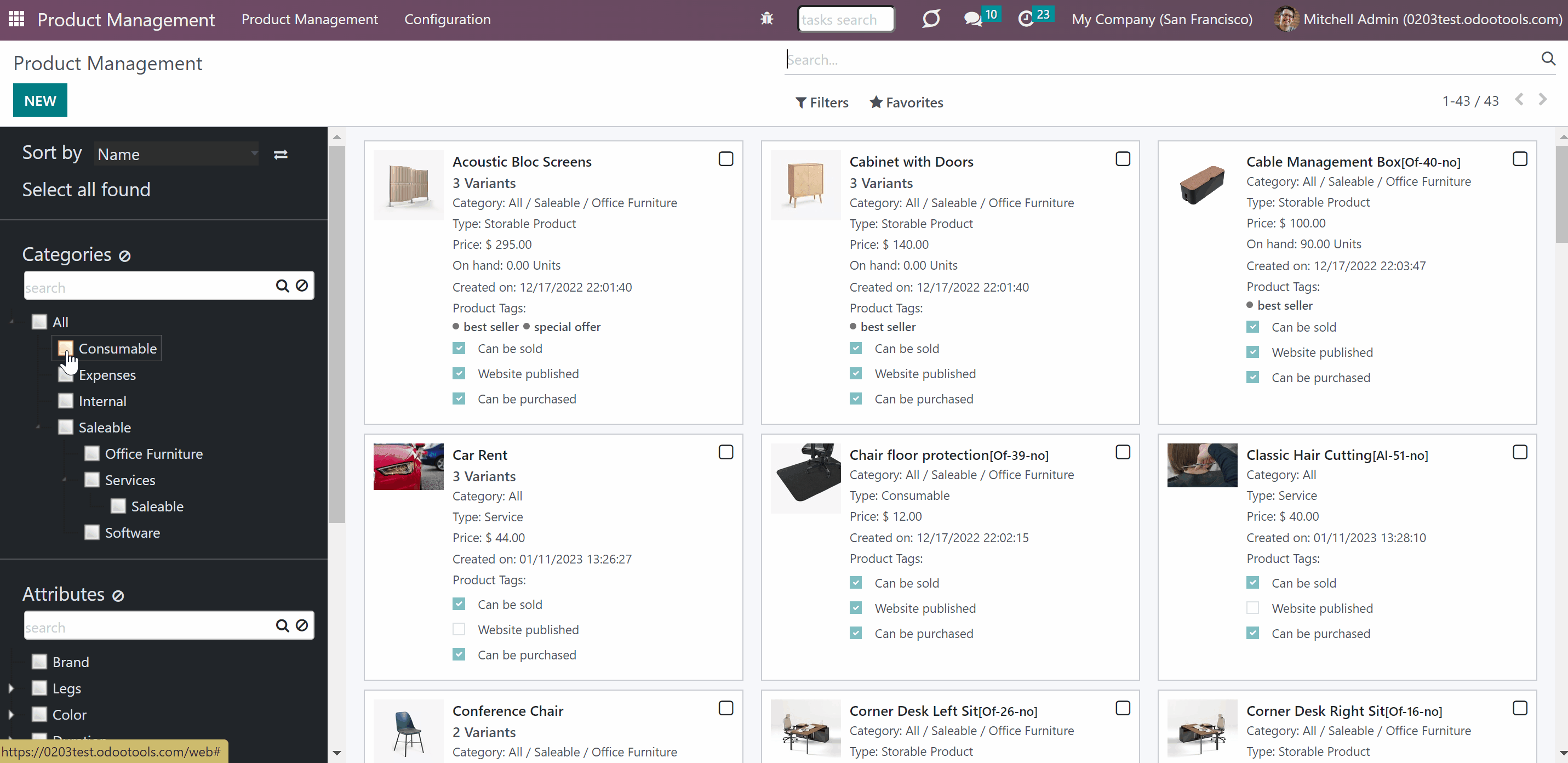The height and width of the screenshot is (763, 1568).
Task: Click the Classic Hair Cutting thumbnail
Action: tap(1202, 465)
